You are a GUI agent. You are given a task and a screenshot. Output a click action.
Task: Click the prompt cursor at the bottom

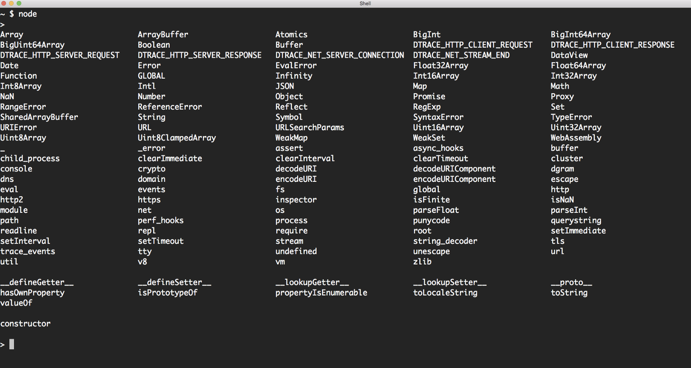pyautogui.click(x=11, y=344)
